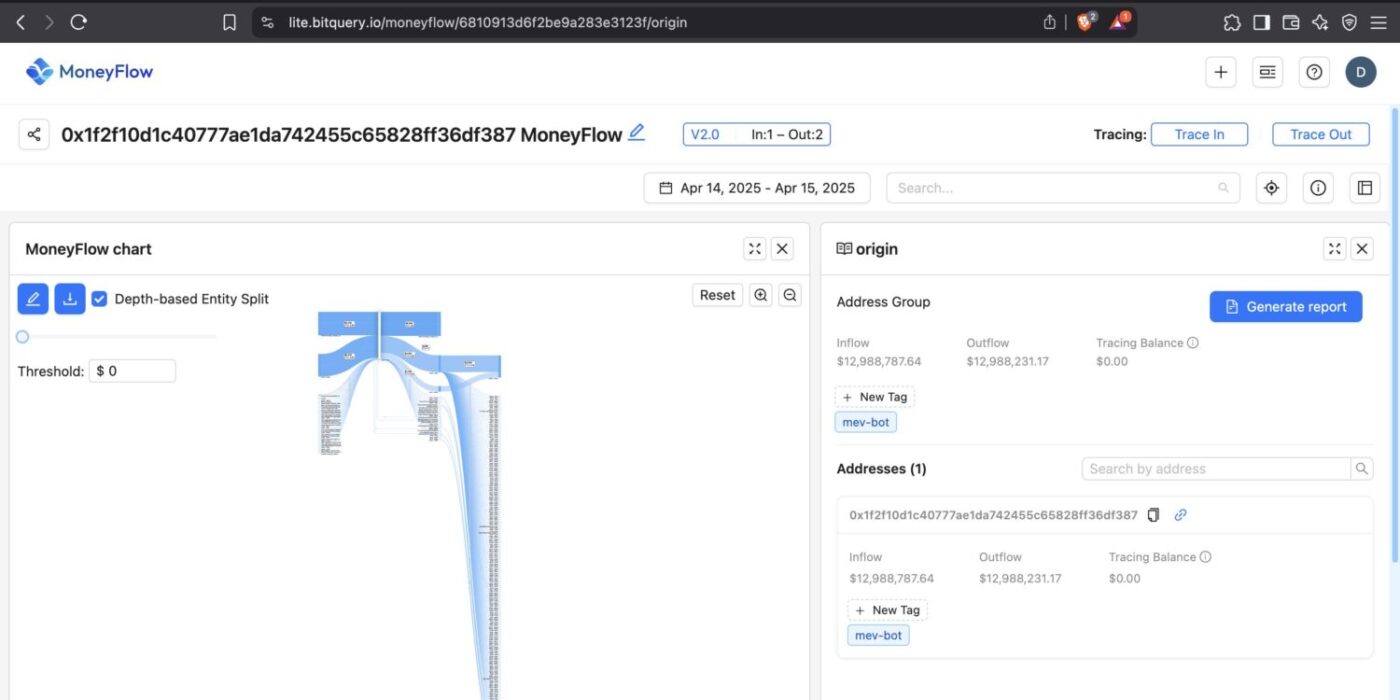
Task: Click the share graph icon beside title
Action: [x=34, y=134]
